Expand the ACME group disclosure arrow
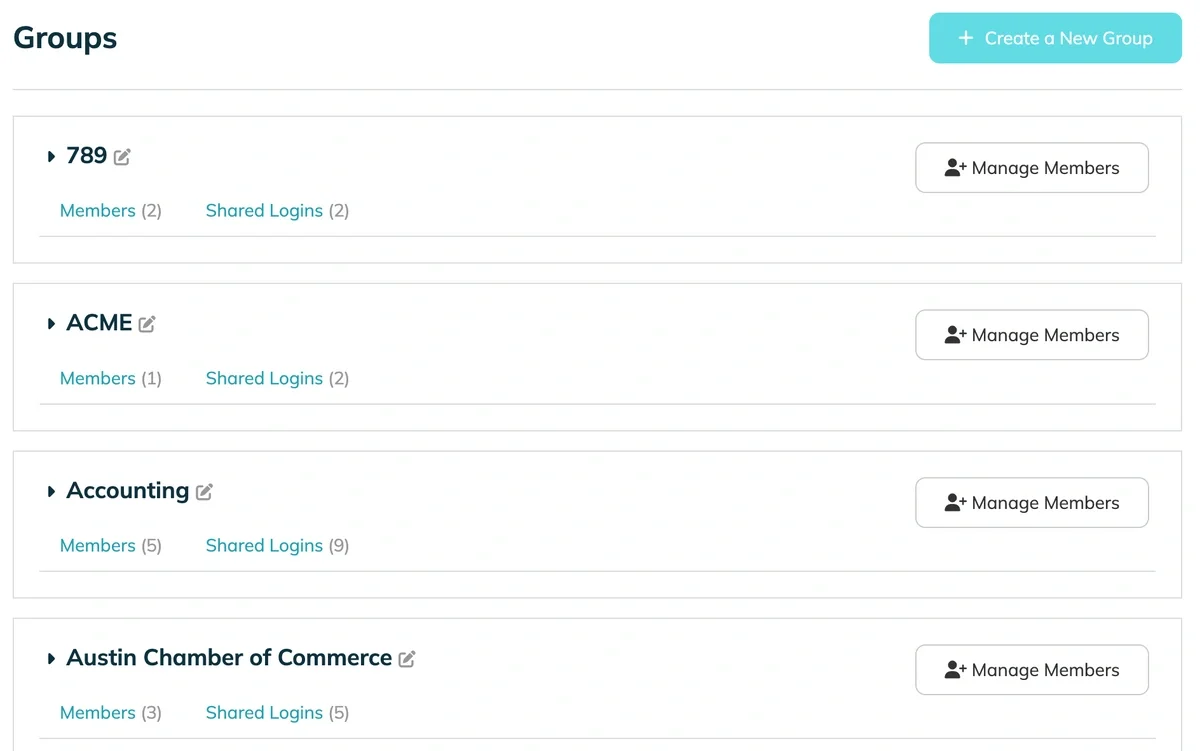 tap(51, 324)
